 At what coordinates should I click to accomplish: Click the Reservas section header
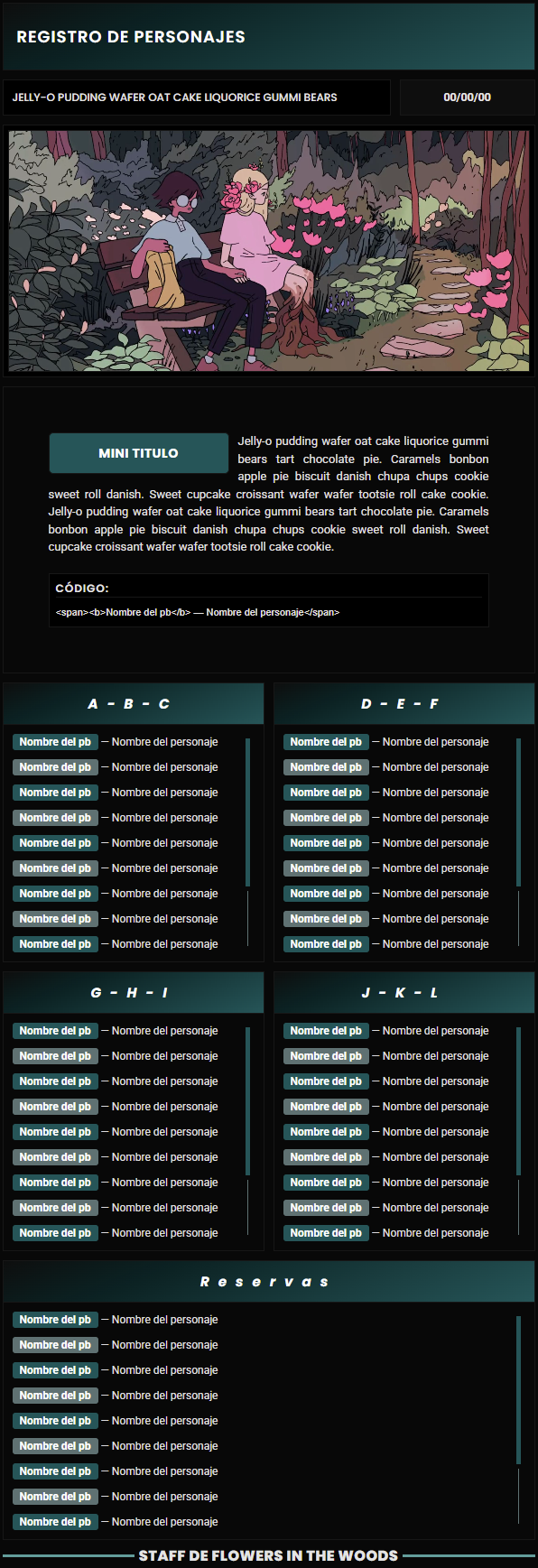coord(269,1282)
